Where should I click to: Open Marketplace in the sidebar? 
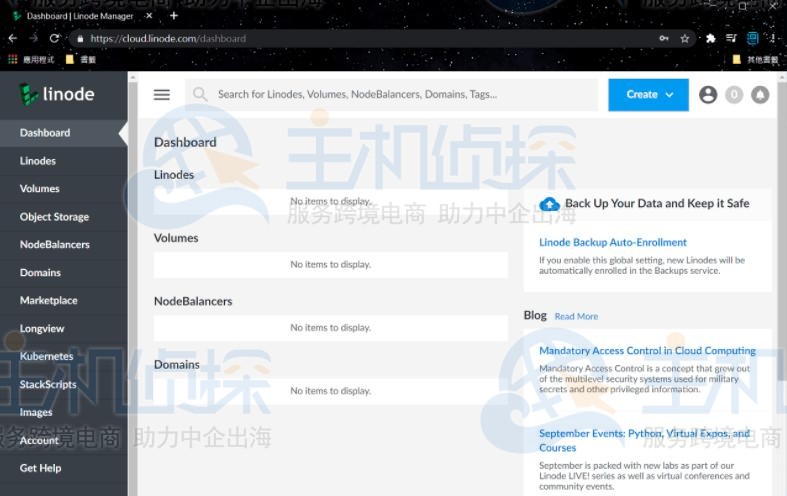point(64,301)
